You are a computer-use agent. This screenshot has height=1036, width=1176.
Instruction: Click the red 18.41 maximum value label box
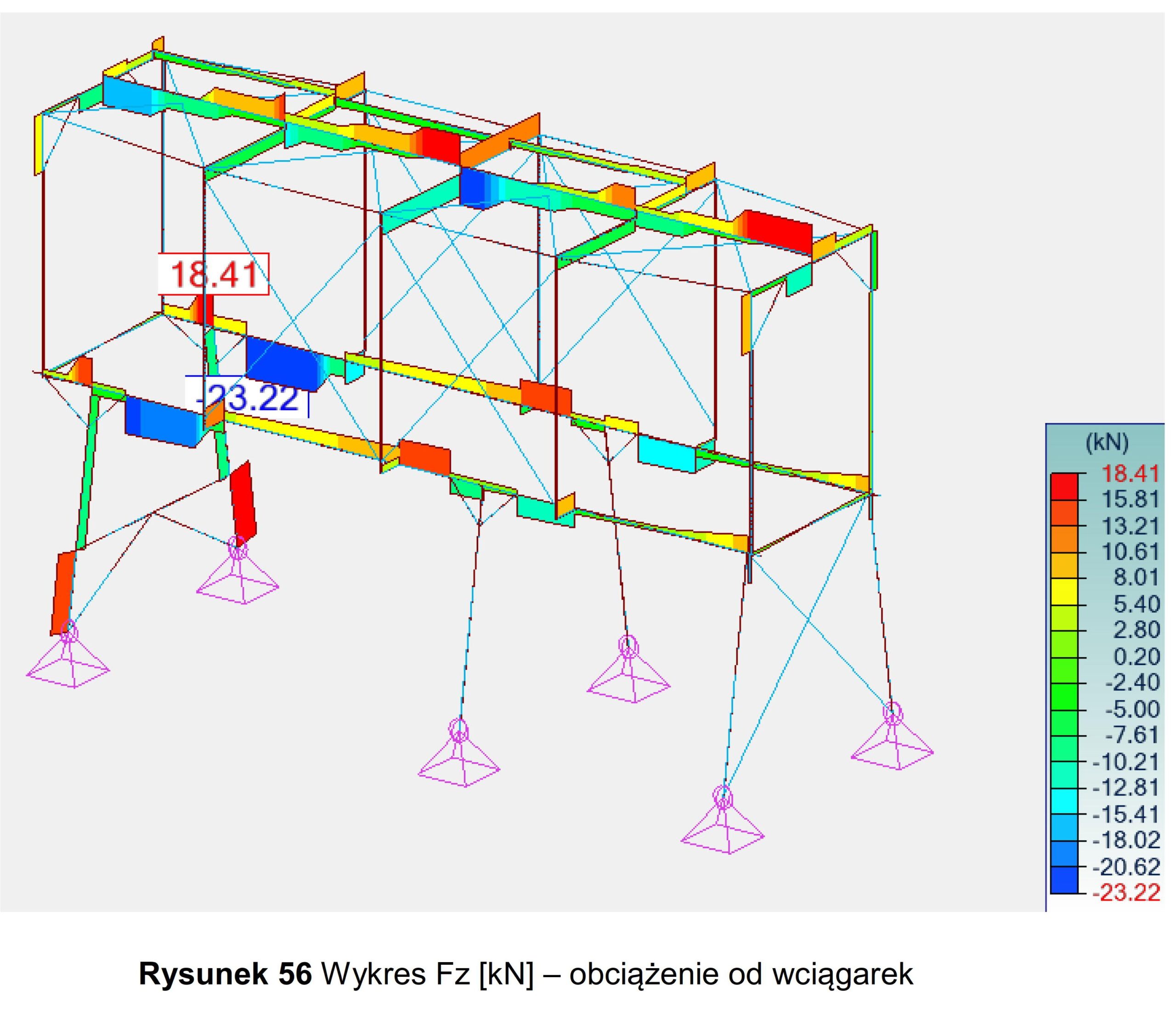[214, 274]
